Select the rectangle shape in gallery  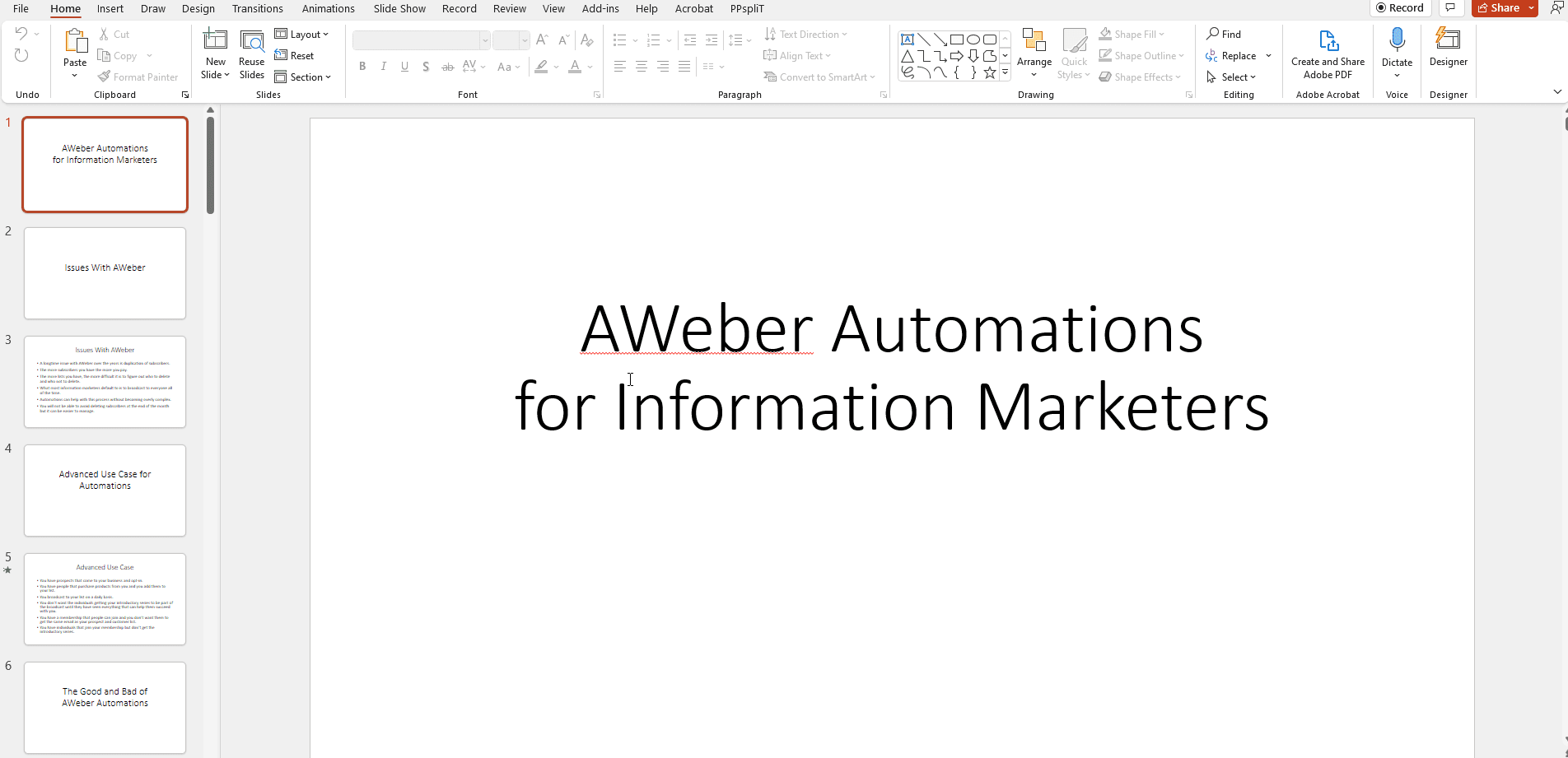957,40
